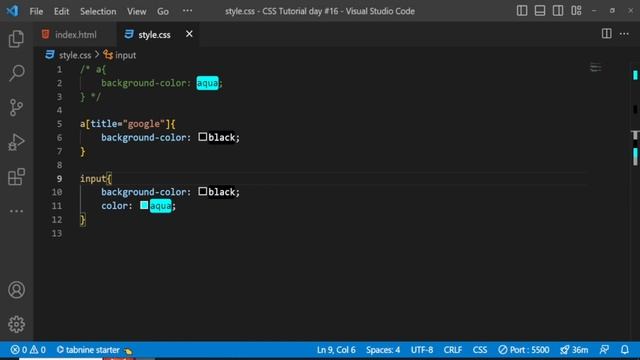Open the Edit menu
640x360 pixels.
click(x=62, y=11)
